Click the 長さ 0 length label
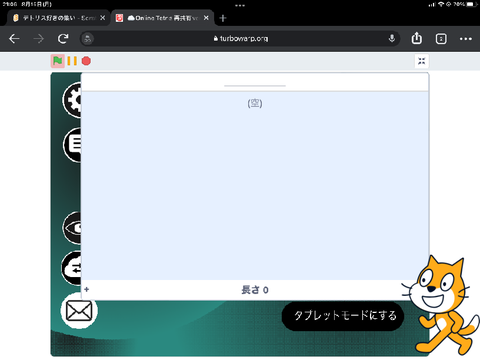Viewport: 480px width, 360px height. click(255, 290)
